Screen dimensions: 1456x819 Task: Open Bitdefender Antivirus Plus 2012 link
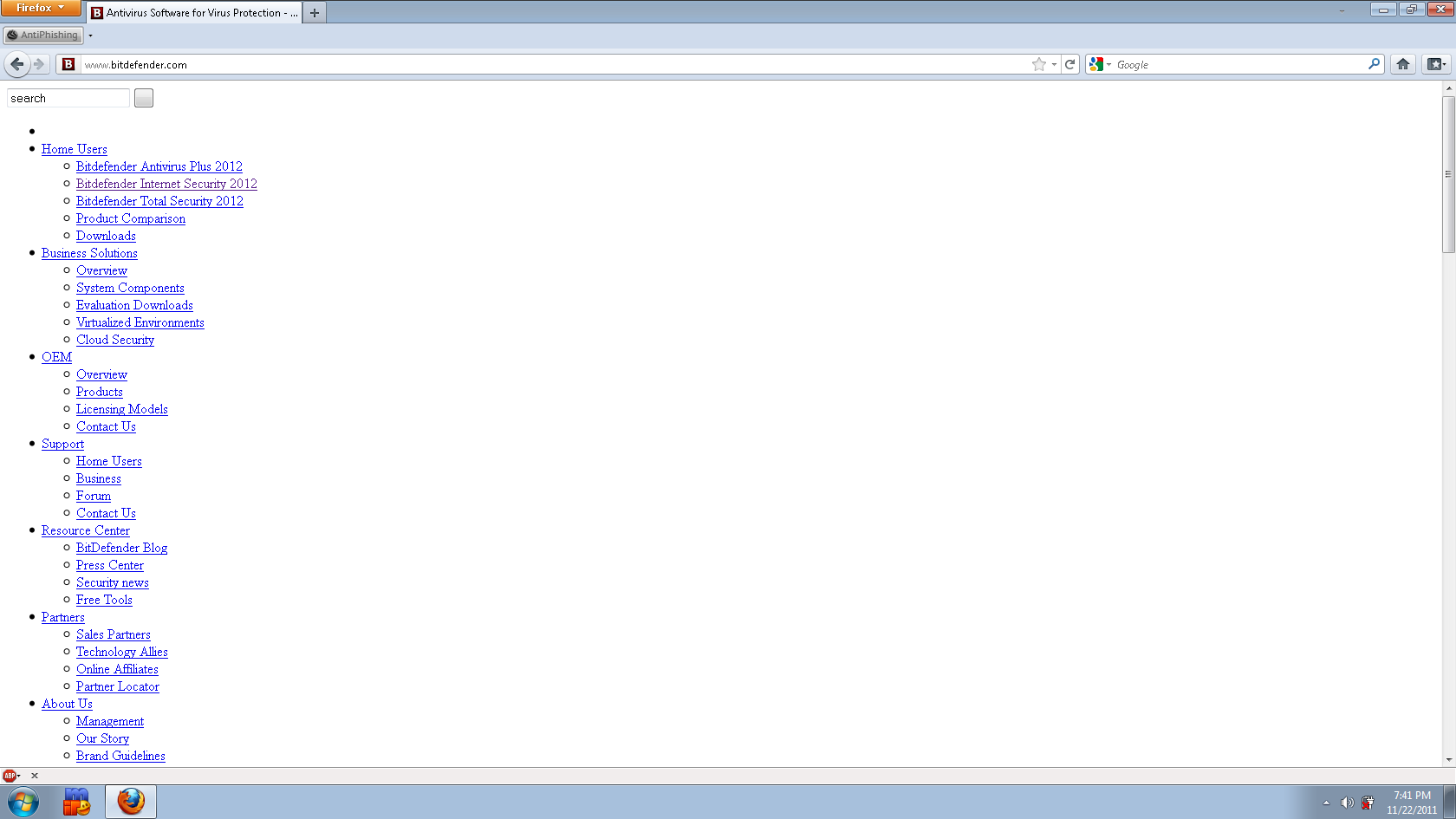click(x=159, y=166)
